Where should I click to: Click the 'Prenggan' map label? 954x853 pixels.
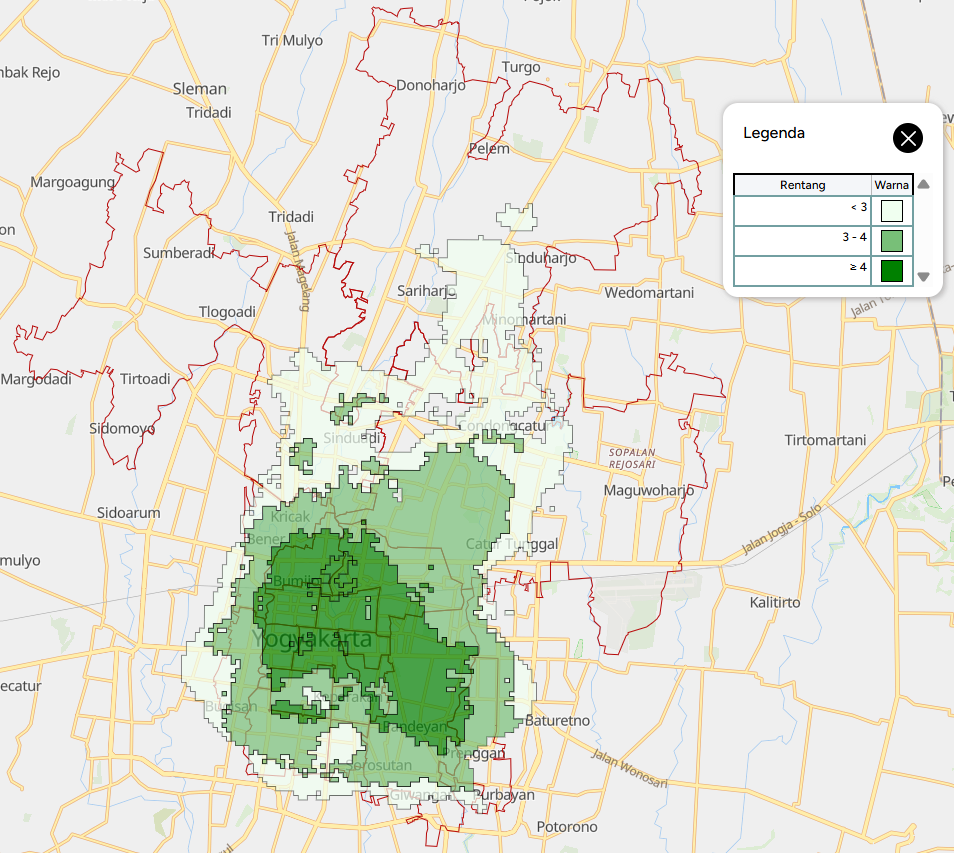(473, 753)
